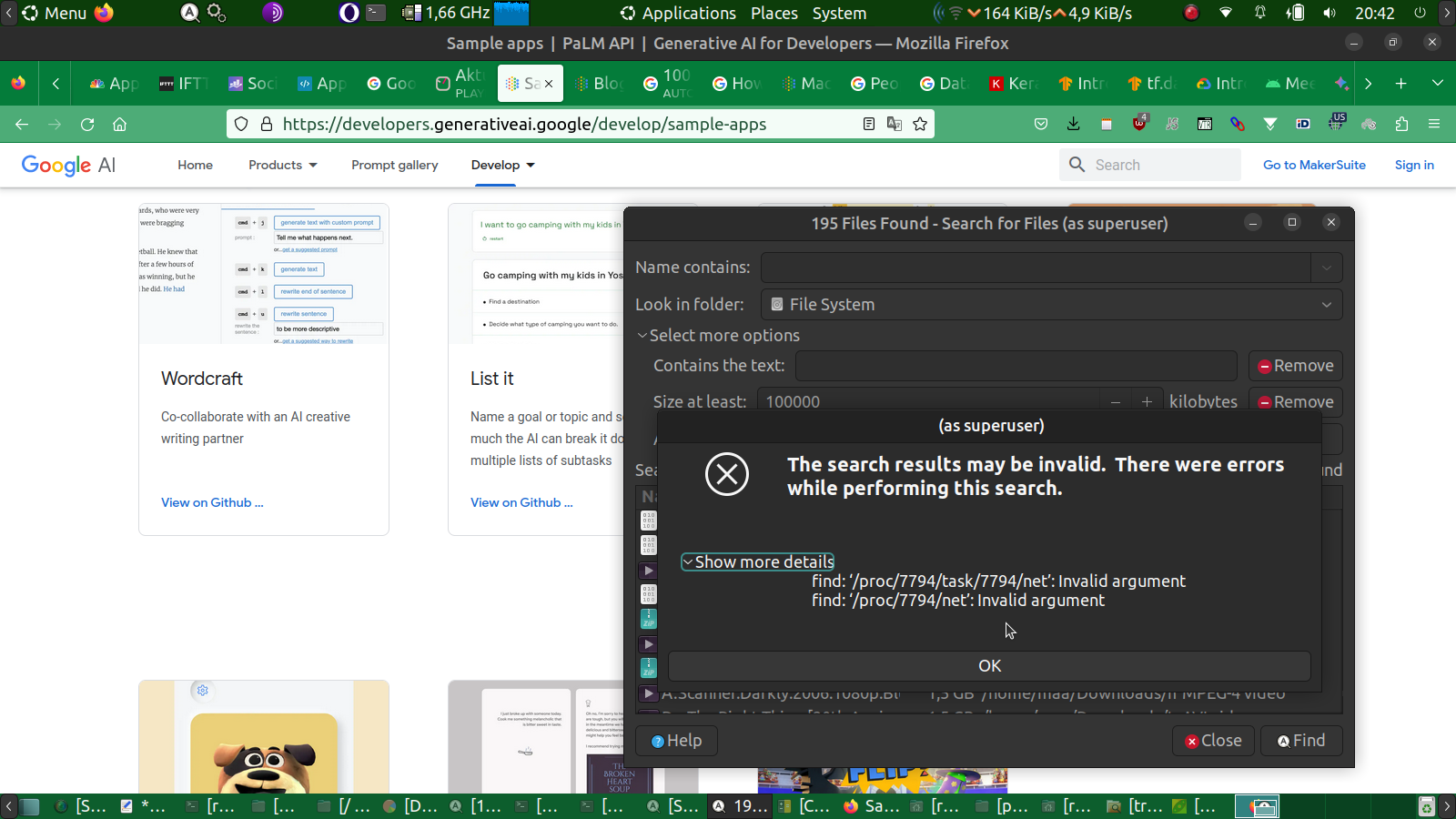Click OK in the superuser error dialog
Image resolution: width=1456 pixels, height=819 pixels.
989,666
